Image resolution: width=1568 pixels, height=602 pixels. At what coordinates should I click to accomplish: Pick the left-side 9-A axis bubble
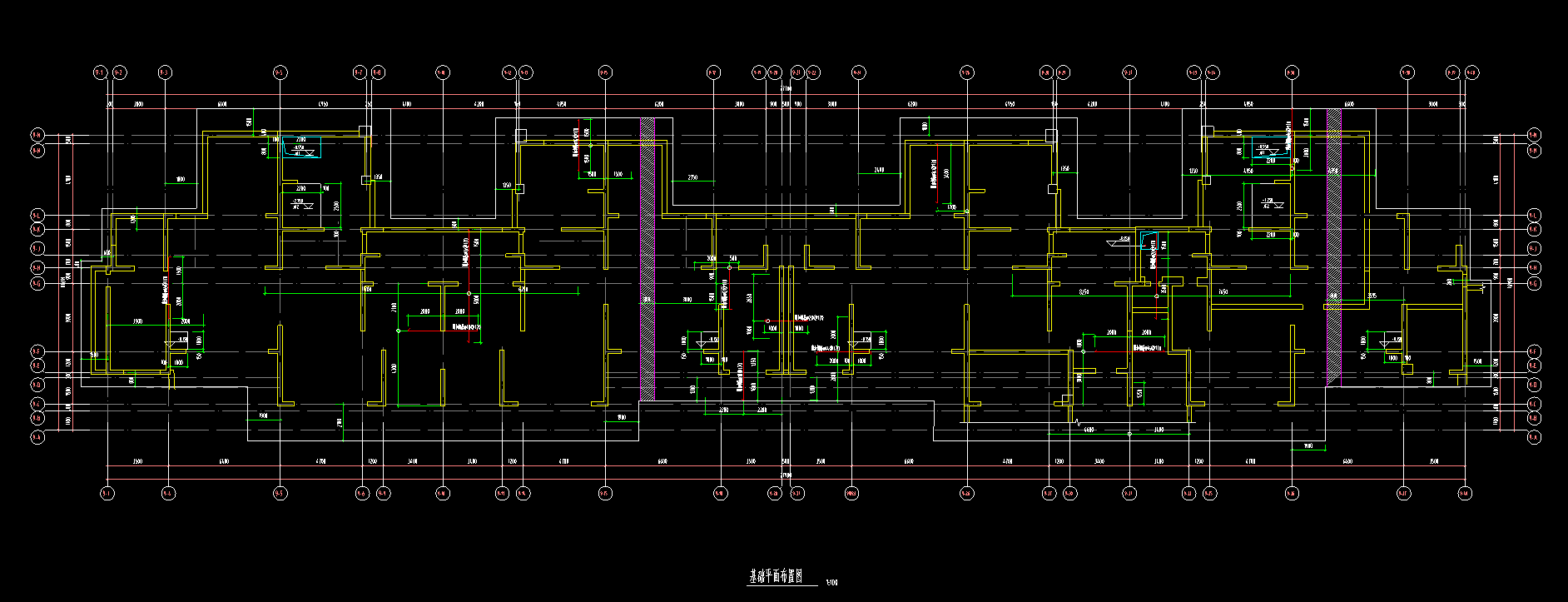pos(37,436)
